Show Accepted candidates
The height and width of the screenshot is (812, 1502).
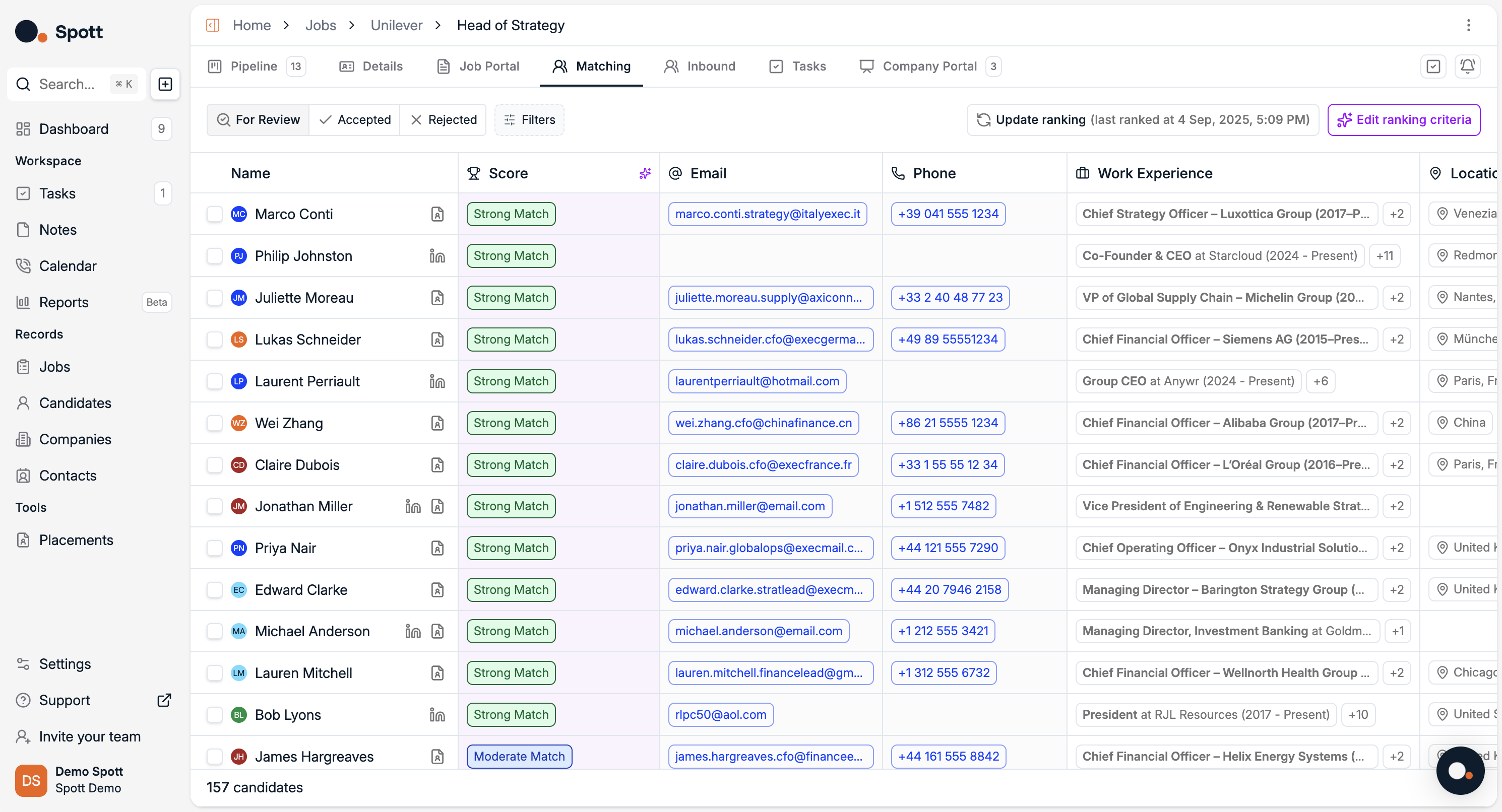pyautogui.click(x=355, y=119)
